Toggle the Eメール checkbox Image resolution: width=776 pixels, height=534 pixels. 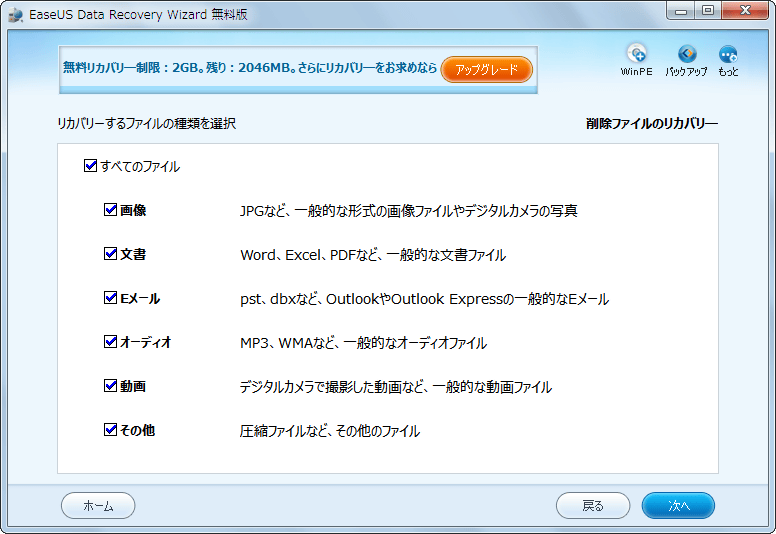(110, 298)
